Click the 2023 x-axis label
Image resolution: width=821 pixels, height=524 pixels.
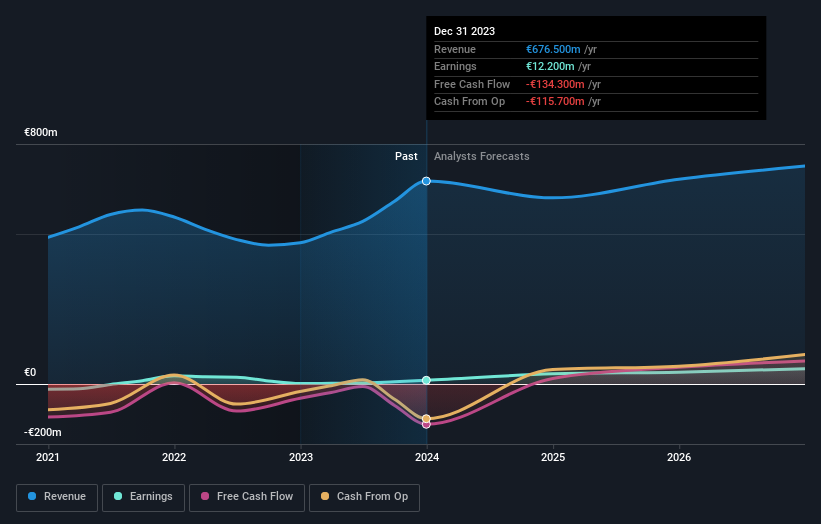(301, 457)
